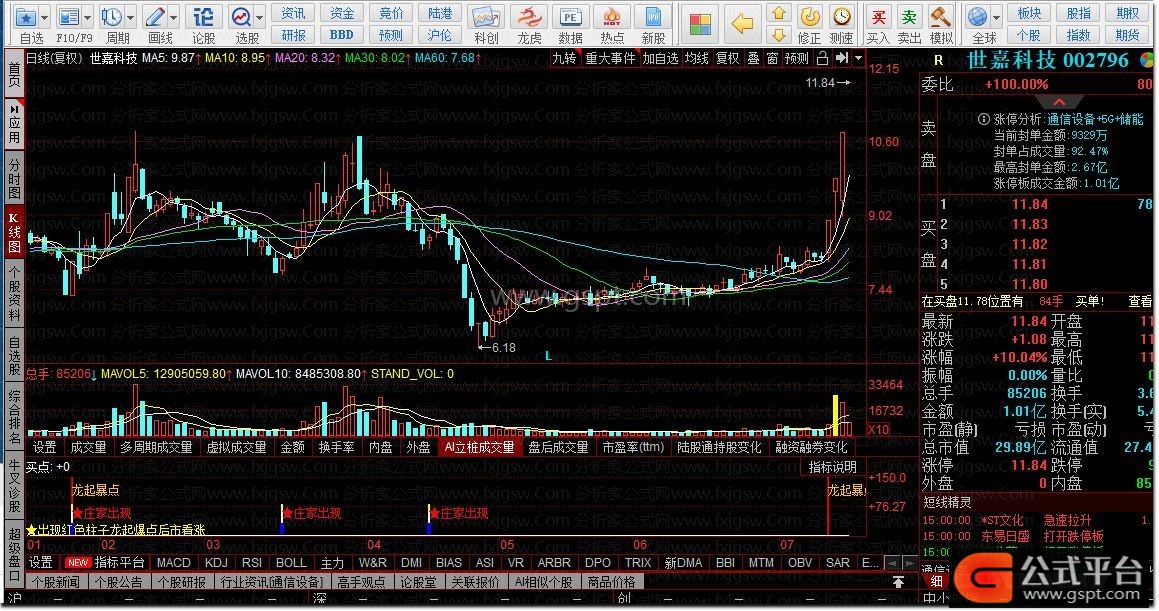Open the 自选 favorites star icon
Viewport: 1159px width, 611px height.
(26, 16)
